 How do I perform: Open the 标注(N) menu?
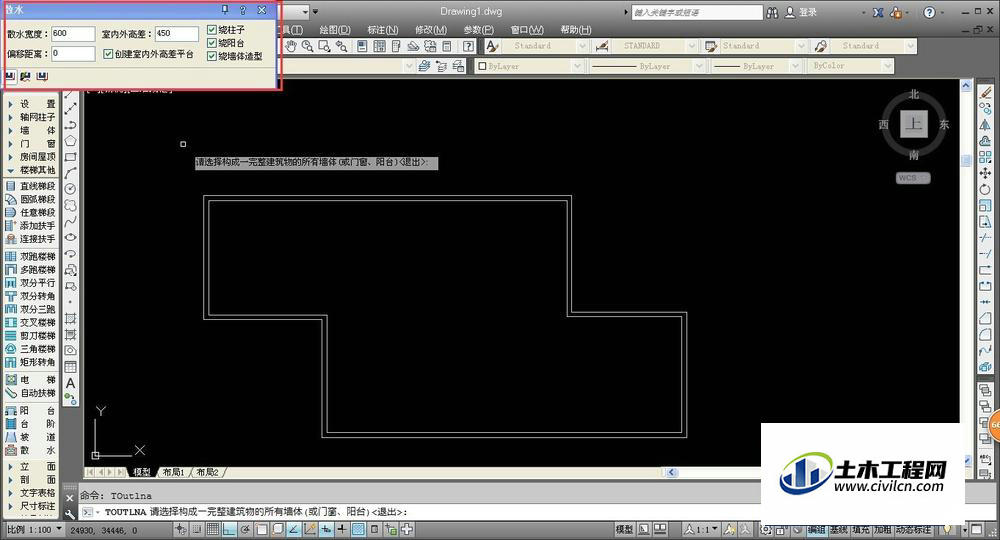coord(383,30)
